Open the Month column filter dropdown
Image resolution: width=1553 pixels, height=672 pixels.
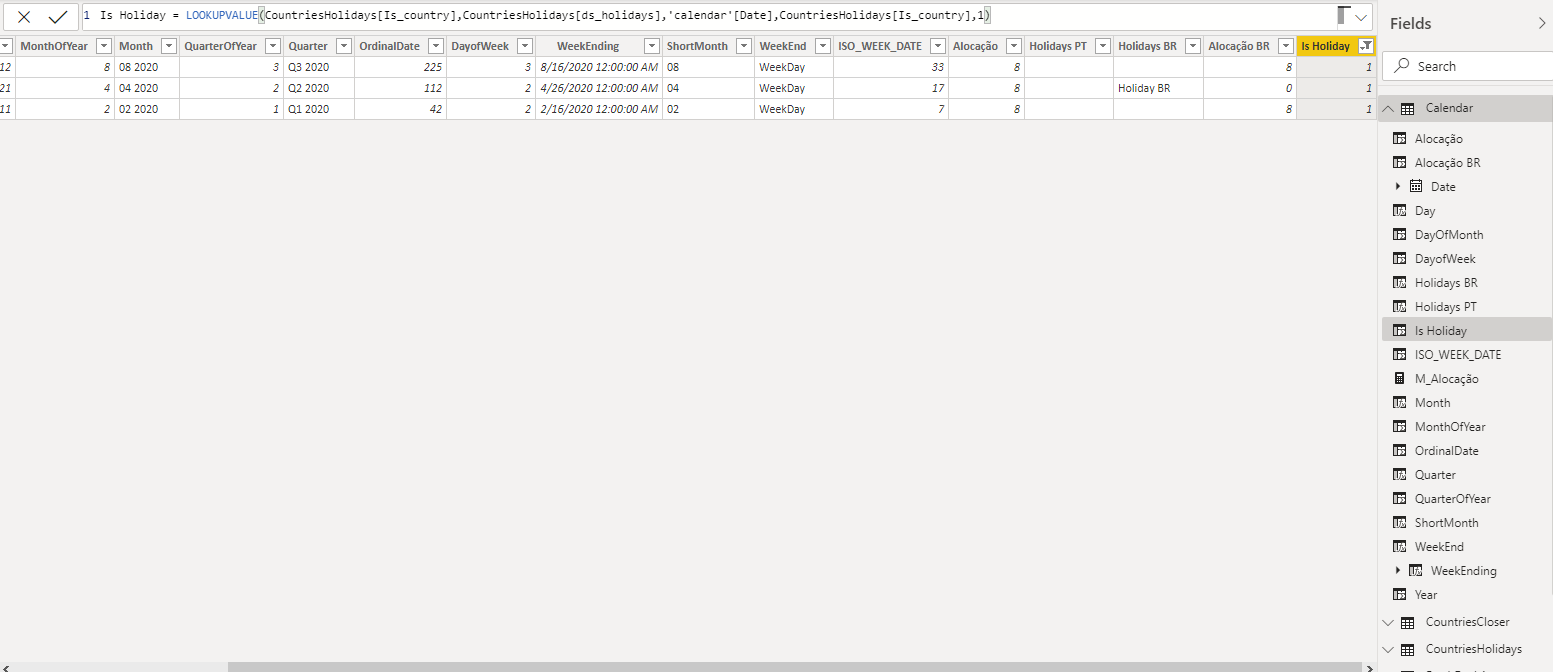(x=169, y=46)
